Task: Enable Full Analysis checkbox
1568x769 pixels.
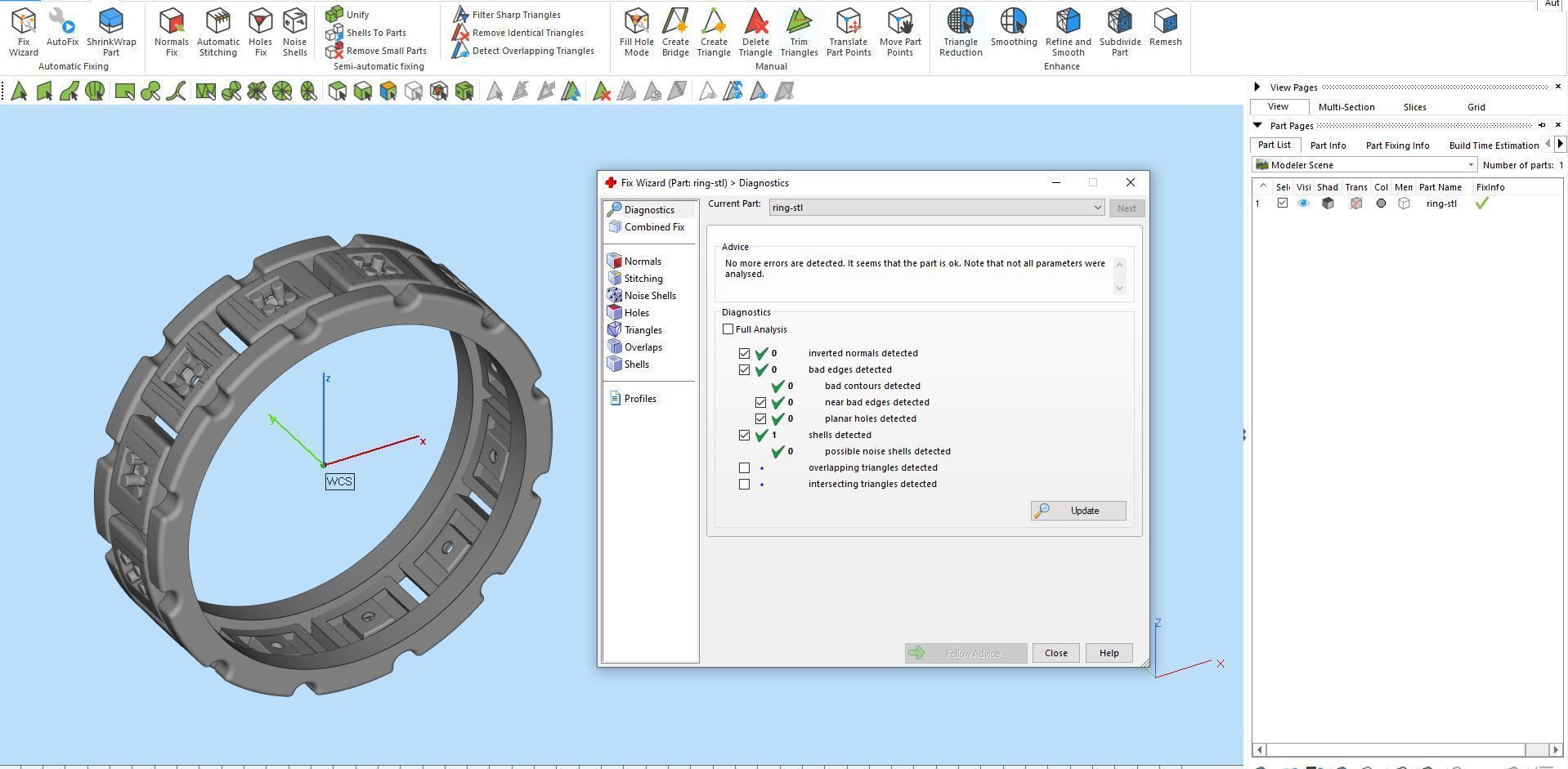Action: (728, 329)
